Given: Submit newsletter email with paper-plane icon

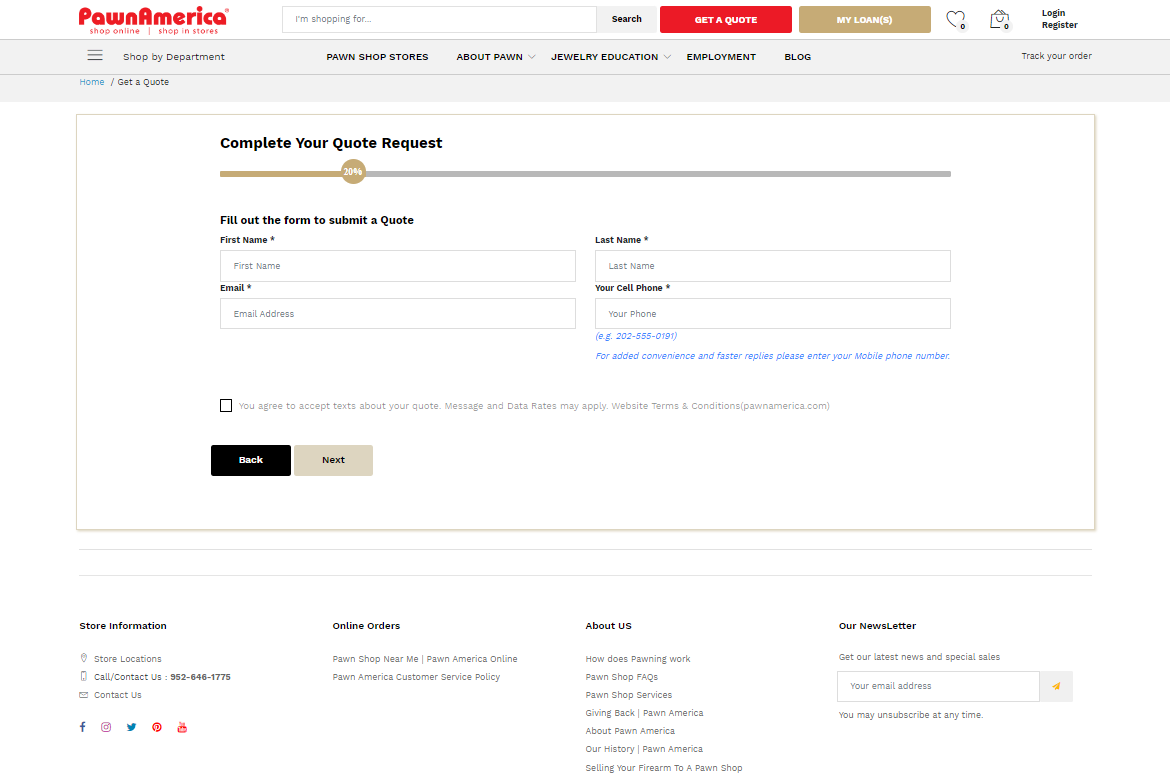Looking at the screenshot, I should (1056, 686).
